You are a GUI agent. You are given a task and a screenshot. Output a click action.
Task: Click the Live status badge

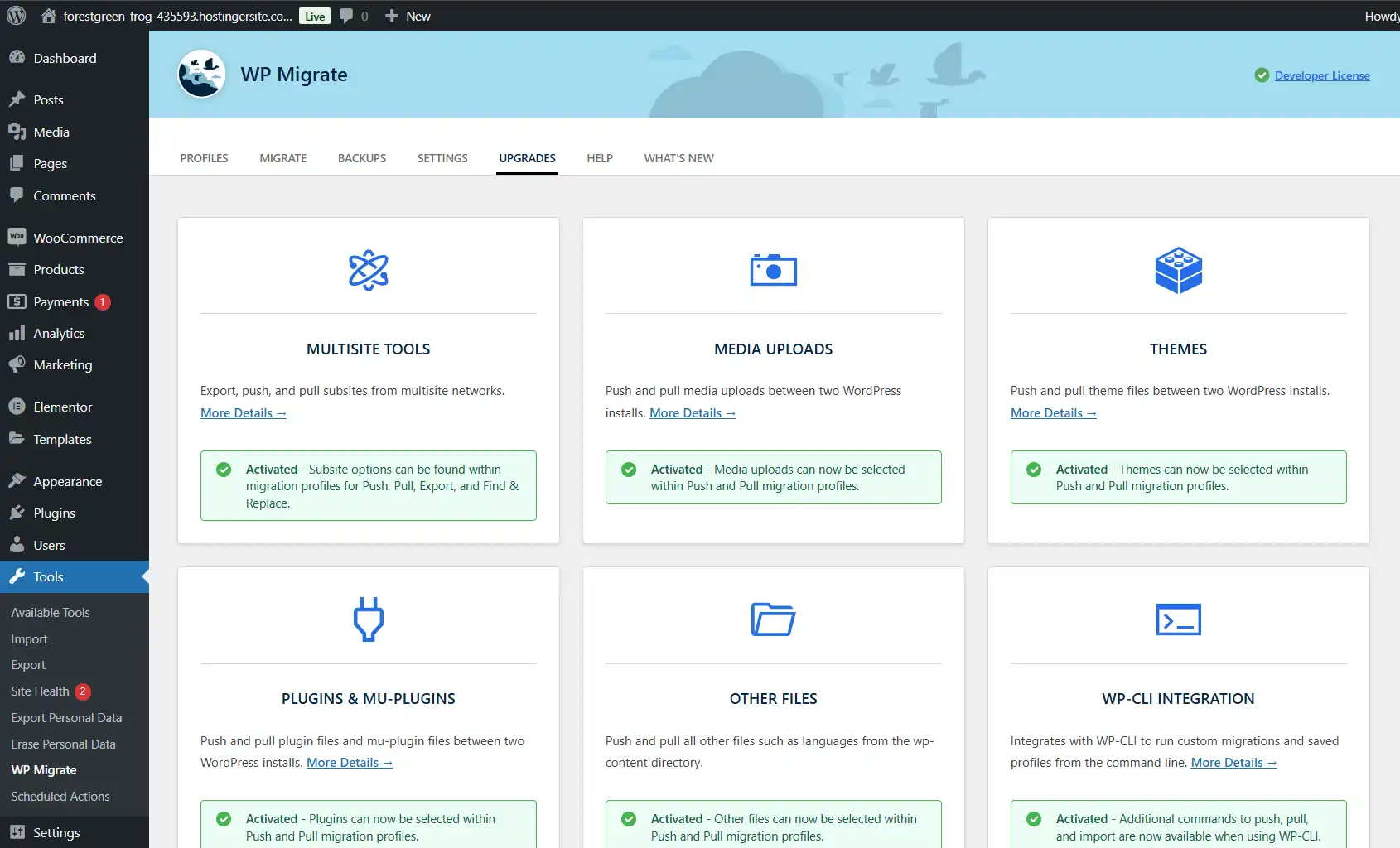click(315, 16)
